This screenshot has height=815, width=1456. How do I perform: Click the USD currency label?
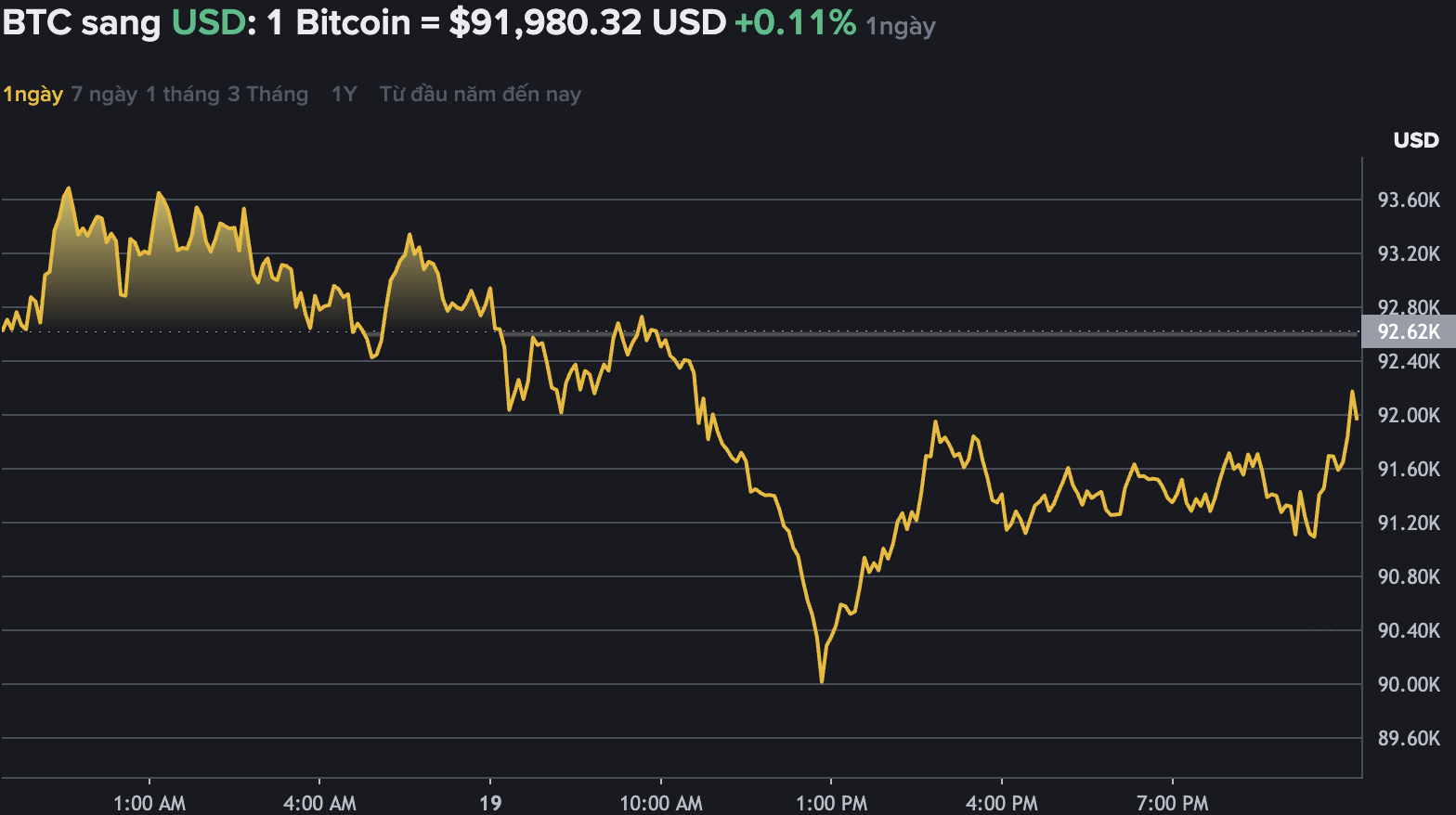[212, 22]
